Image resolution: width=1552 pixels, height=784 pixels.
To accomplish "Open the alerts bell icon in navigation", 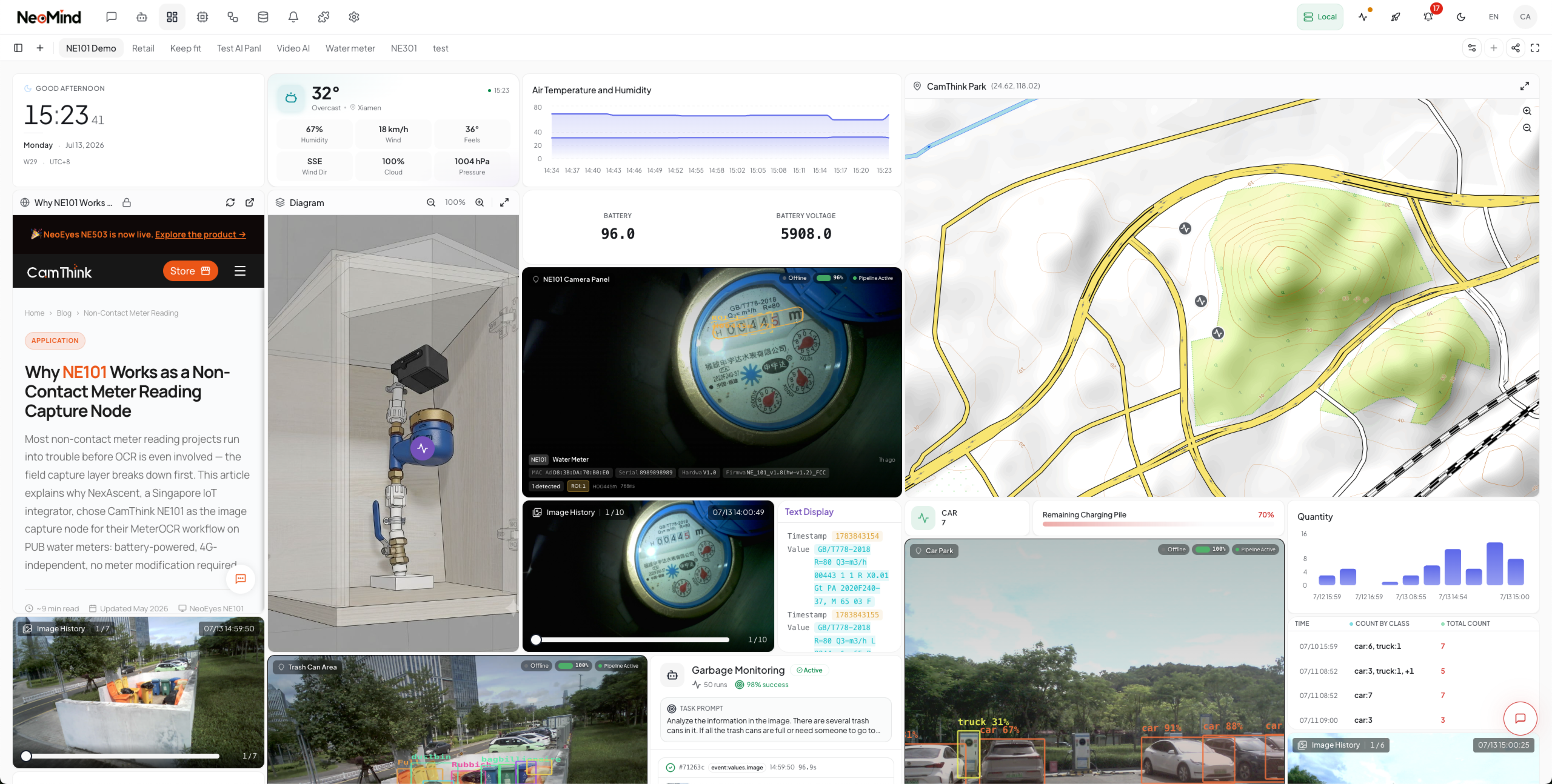I will (x=293, y=17).
